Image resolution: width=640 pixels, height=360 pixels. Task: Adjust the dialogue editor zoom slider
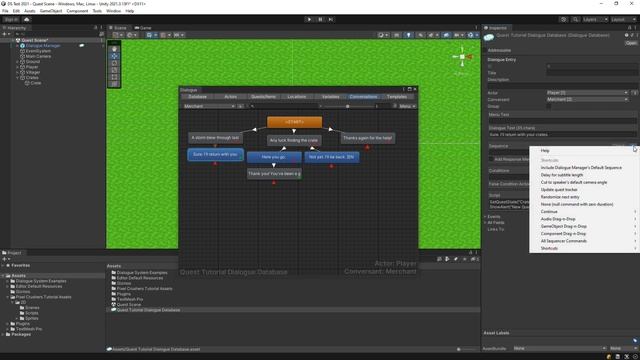point(347,106)
